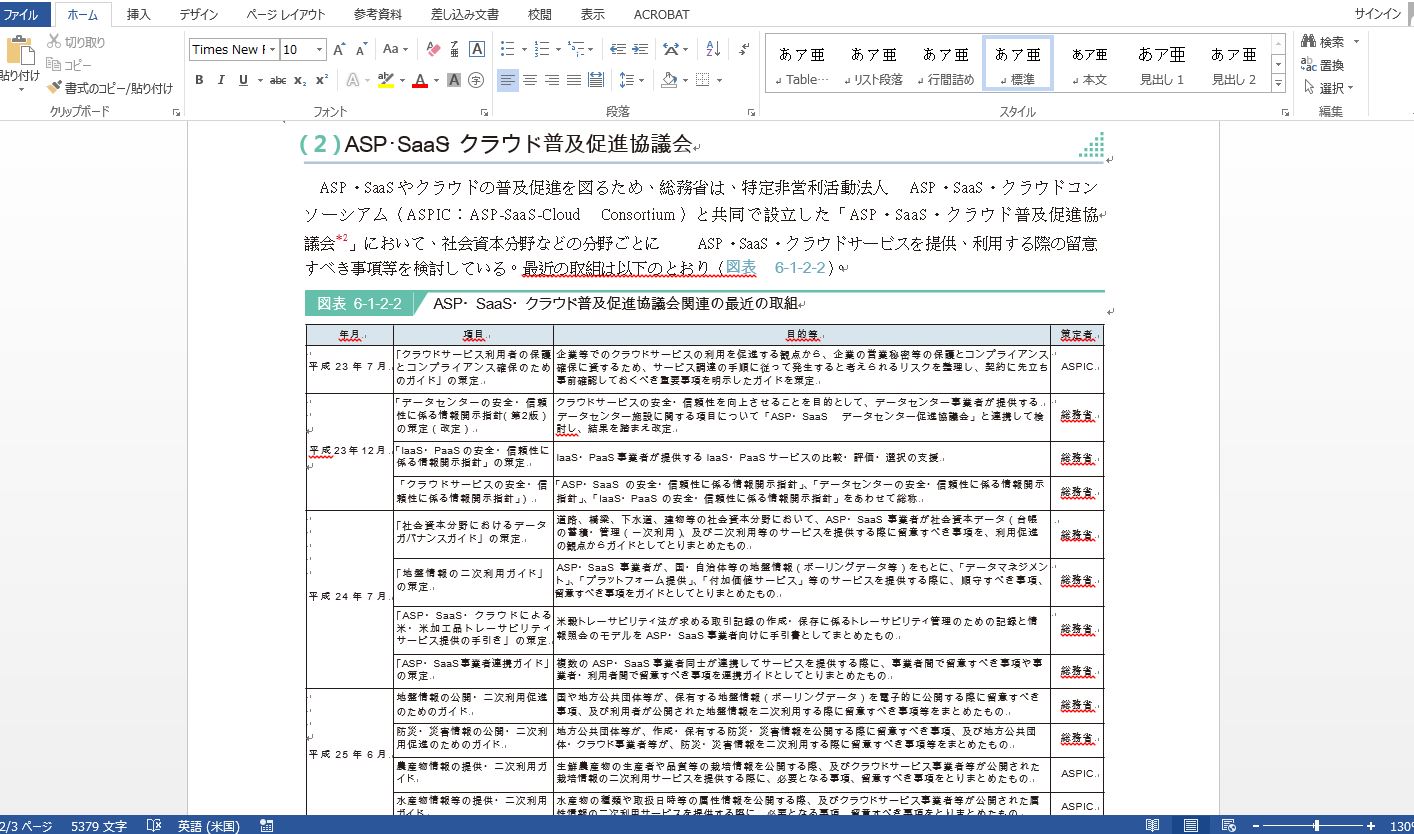Expand highlight color dropdown arrow

(402, 80)
